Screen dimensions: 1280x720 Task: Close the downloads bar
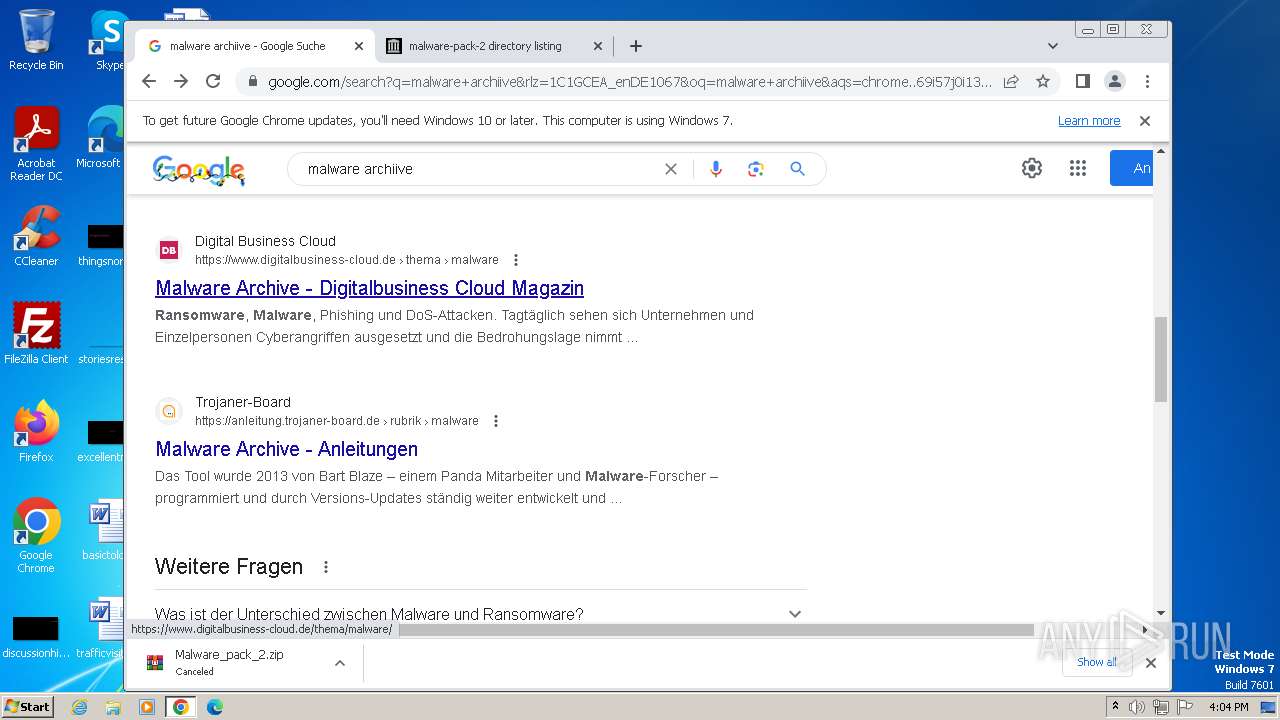coord(1151,662)
